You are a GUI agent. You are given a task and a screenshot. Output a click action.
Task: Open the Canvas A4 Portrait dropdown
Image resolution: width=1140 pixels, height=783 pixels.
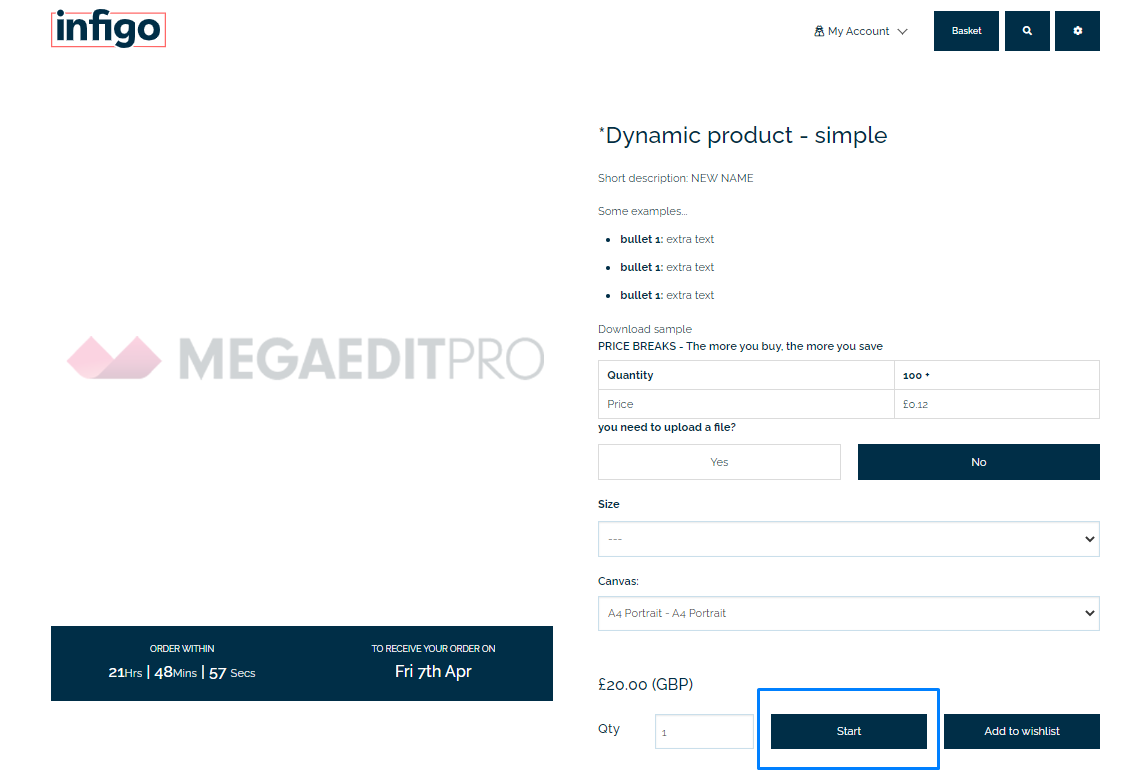[848, 613]
